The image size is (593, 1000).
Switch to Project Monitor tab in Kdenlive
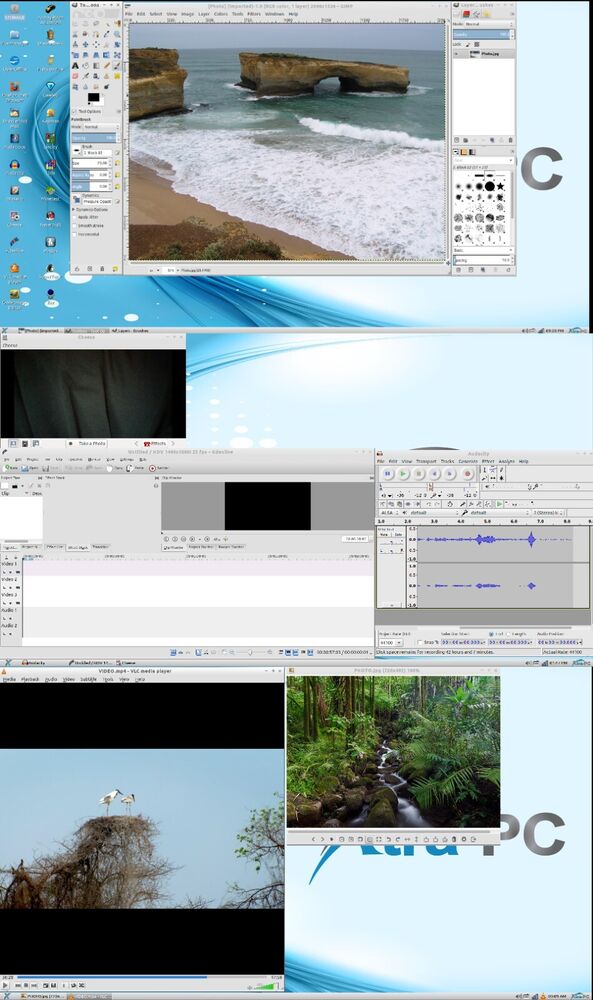200,547
